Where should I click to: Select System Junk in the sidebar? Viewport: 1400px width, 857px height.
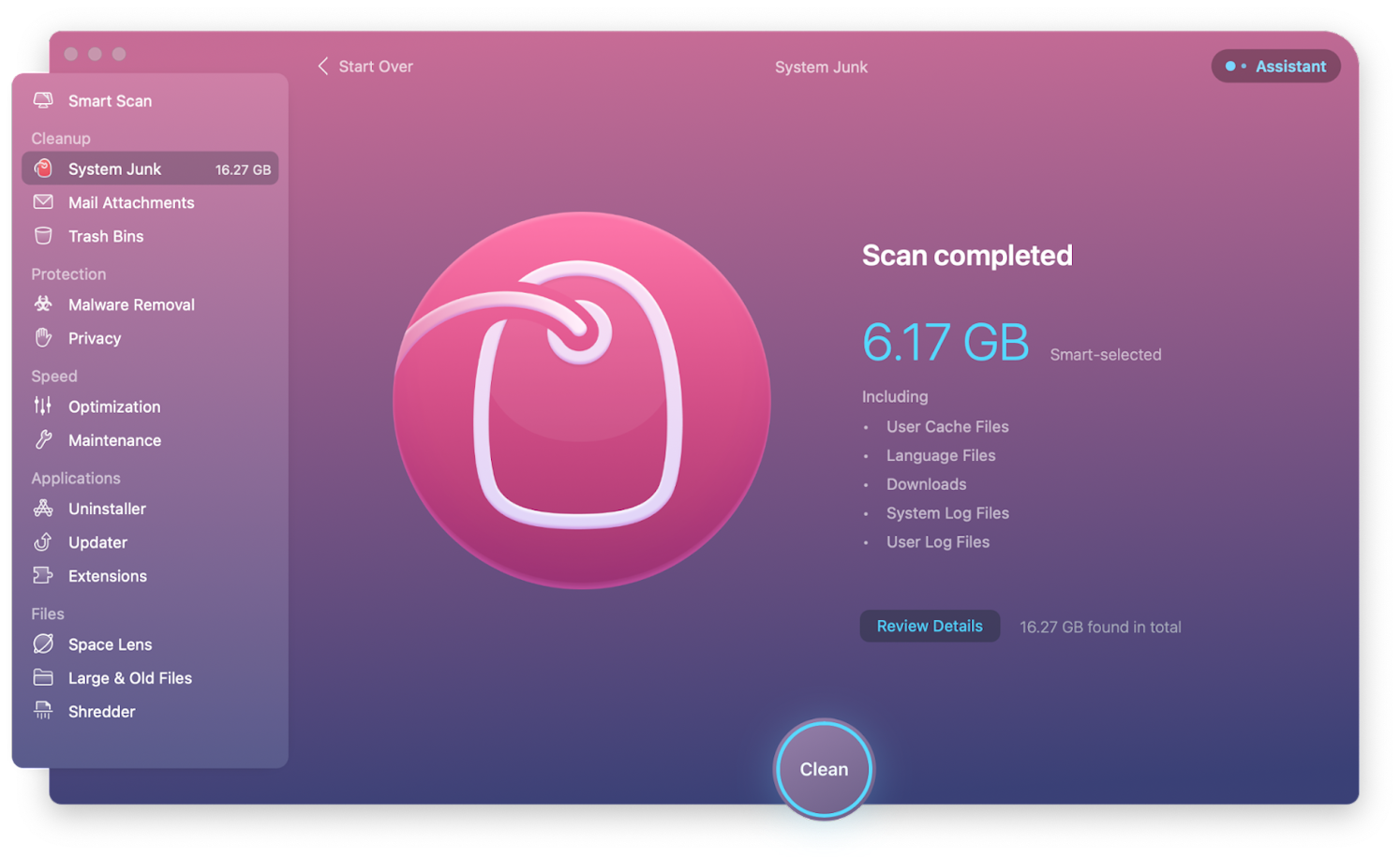(x=114, y=170)
